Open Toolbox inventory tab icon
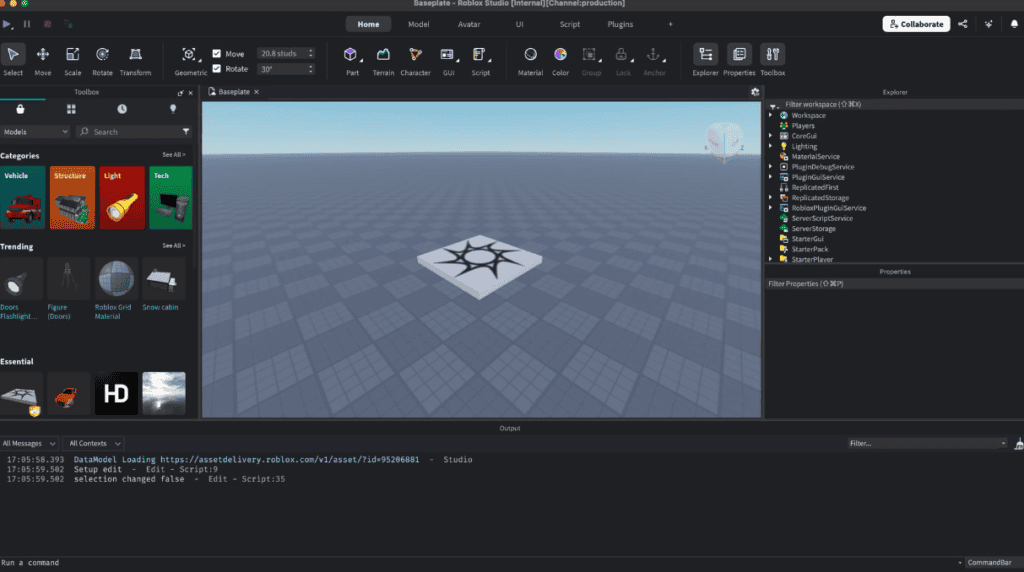Image resolution: width=1024 pixels, height=572 pixels. click(20, 109)
